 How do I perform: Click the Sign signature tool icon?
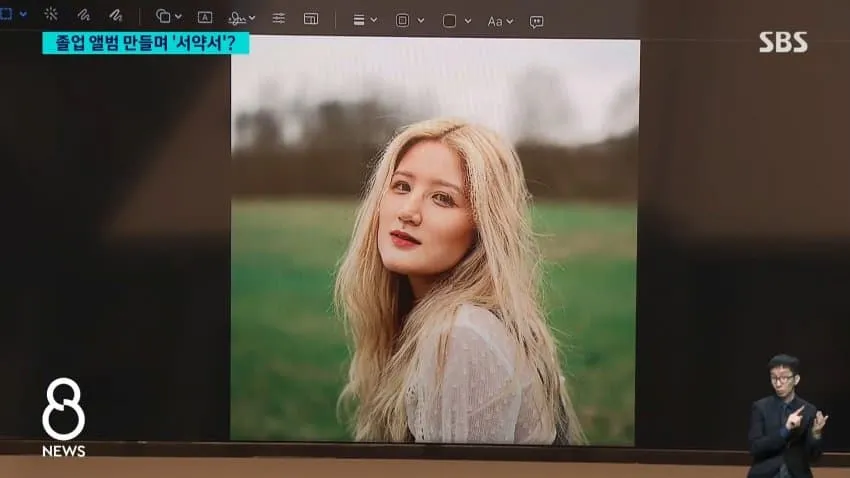point(236,19)
